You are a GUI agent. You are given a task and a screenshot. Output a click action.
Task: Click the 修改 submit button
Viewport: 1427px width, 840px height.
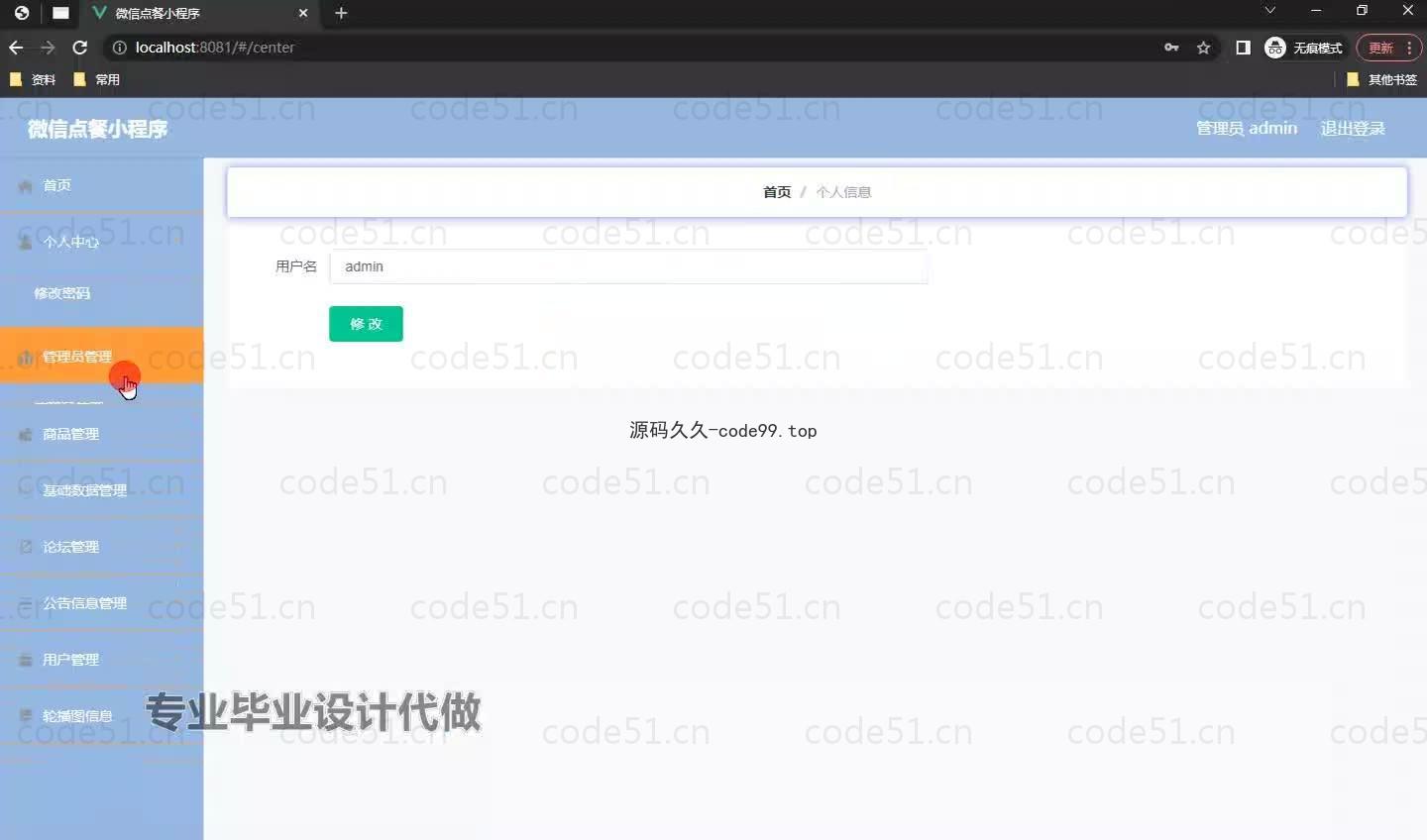pos(366,324)
